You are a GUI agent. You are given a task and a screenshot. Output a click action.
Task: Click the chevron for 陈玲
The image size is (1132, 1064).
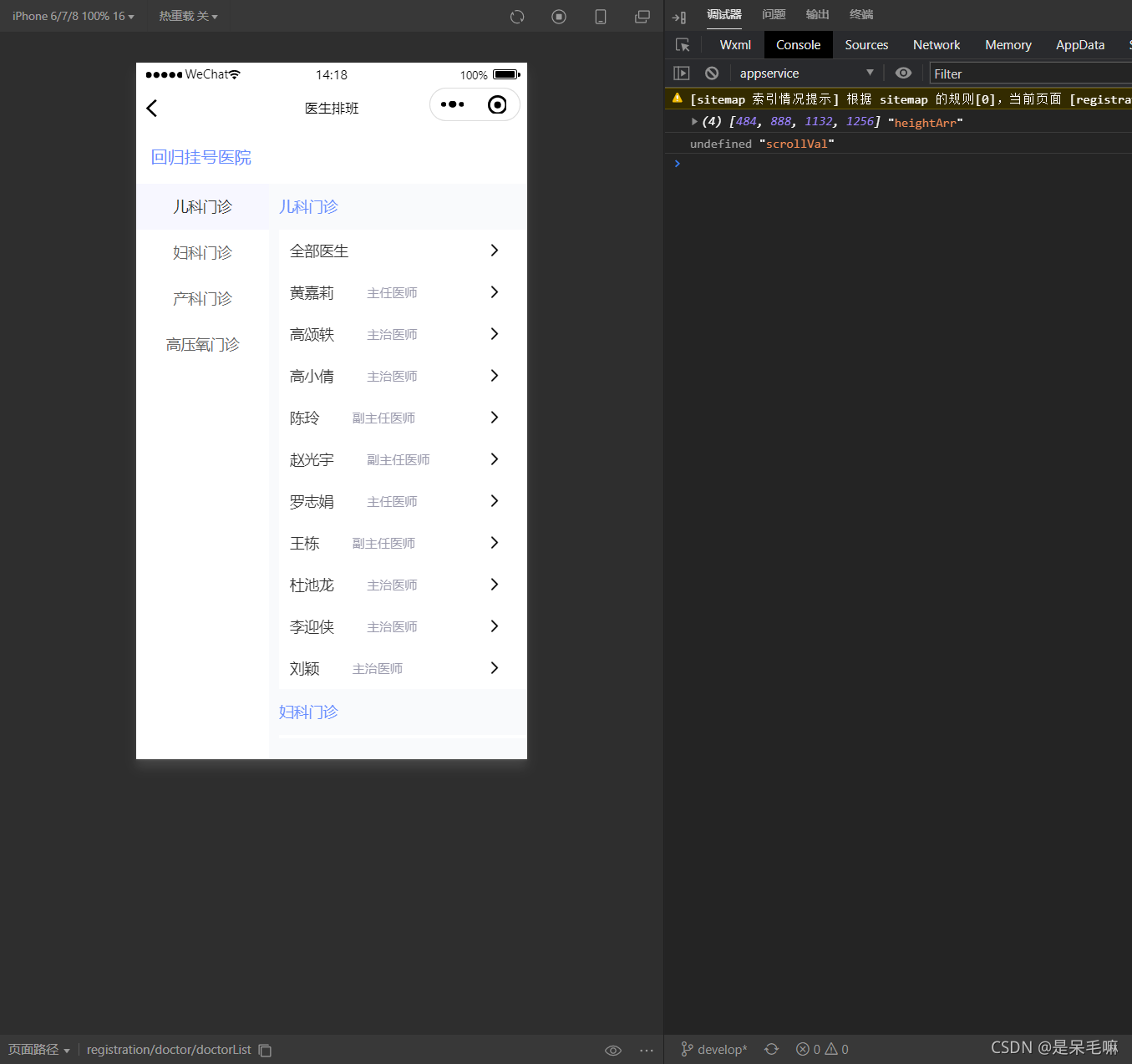[495, 418]
